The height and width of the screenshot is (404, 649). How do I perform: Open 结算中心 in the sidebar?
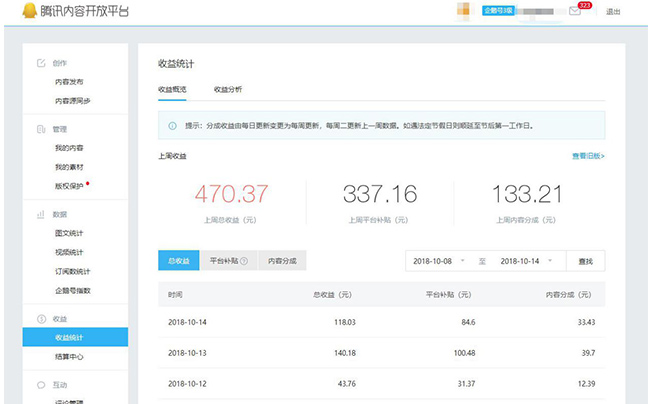69,356
